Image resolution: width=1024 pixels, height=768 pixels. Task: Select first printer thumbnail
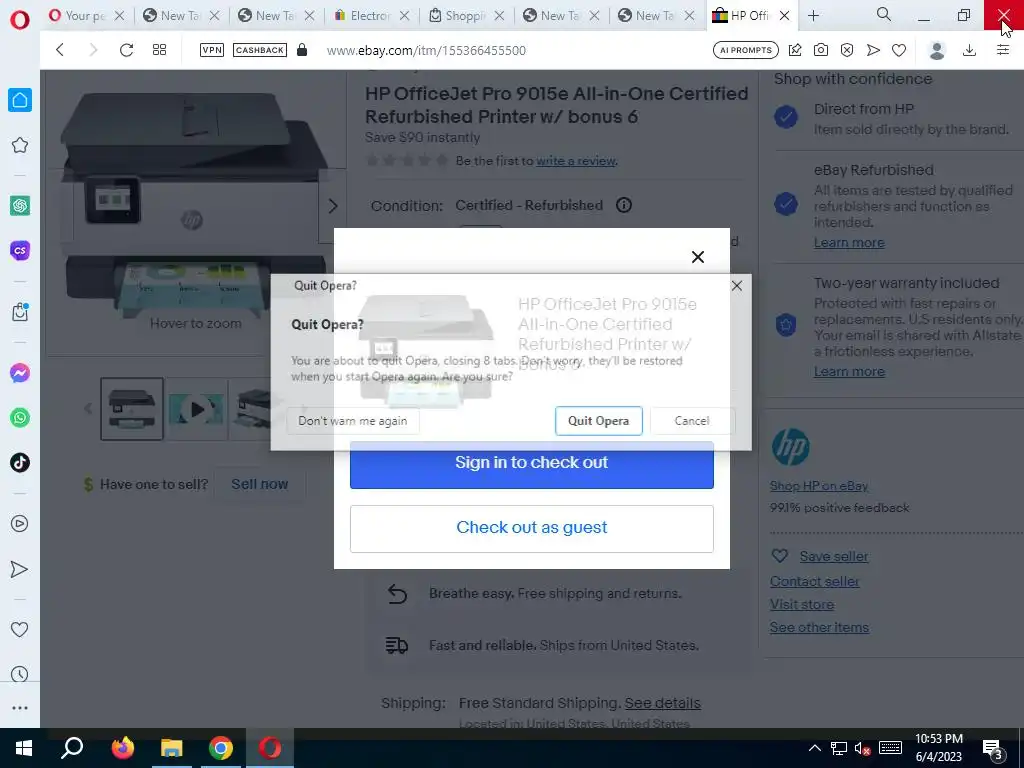[x=132, y=409]
